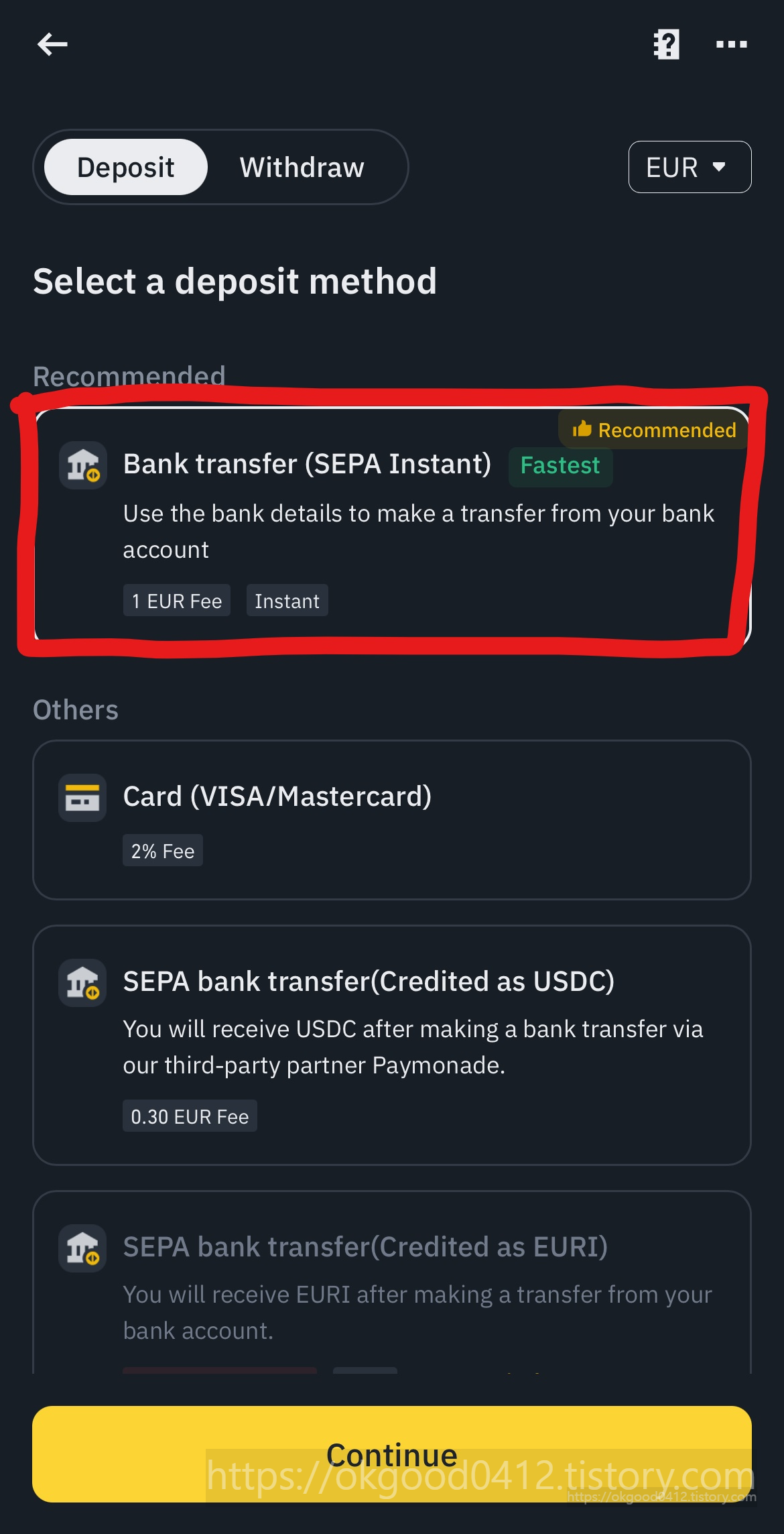
Task: Switch to the Deposit tab
Action: [126, 167]
